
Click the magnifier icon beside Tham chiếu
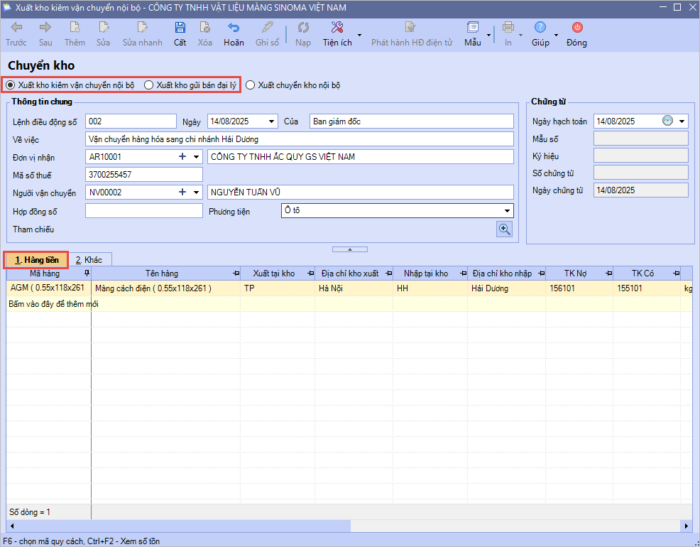(x=504, y=229)
